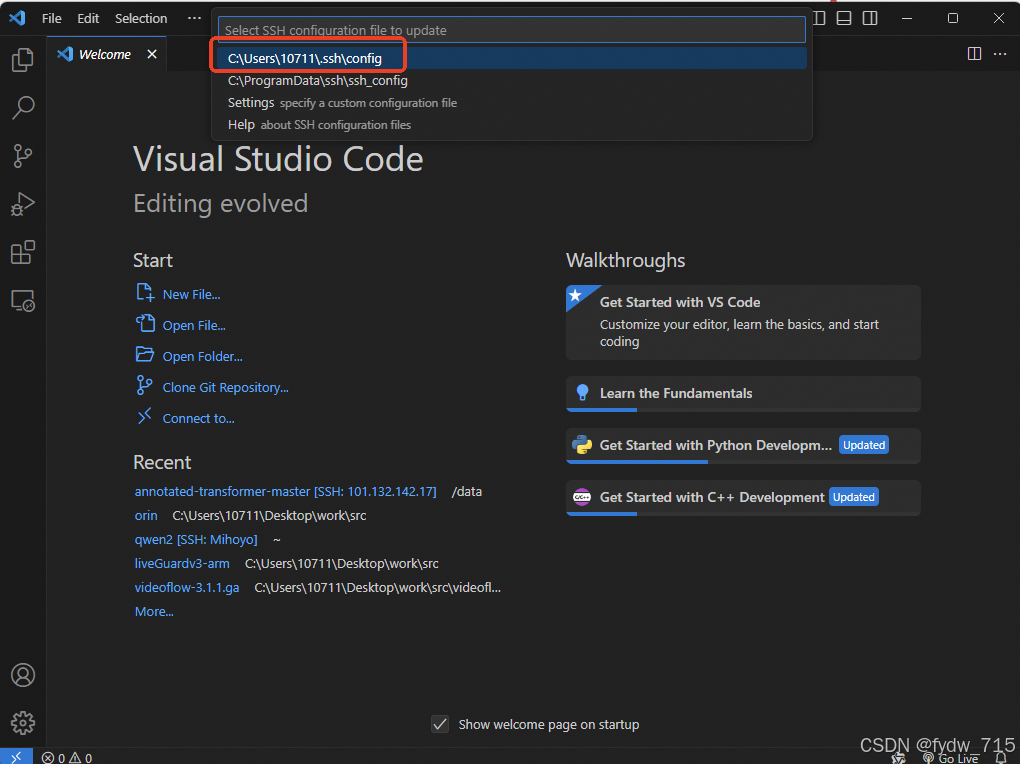
Task: Click the Updated badge on C++ walkthrough
Action: 853,497
